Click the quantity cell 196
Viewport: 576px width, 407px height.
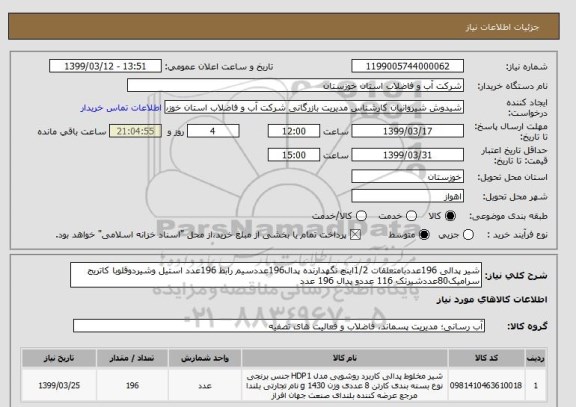[132, 386]
